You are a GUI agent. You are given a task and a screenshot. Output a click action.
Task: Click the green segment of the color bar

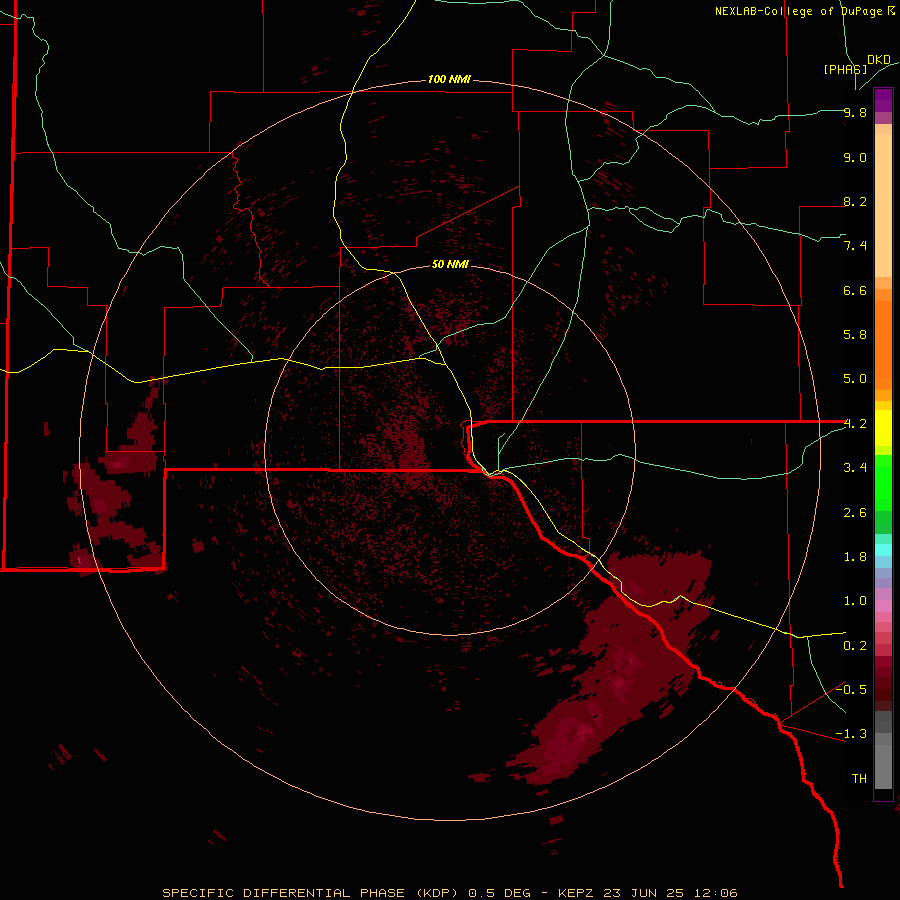[883, 485]
